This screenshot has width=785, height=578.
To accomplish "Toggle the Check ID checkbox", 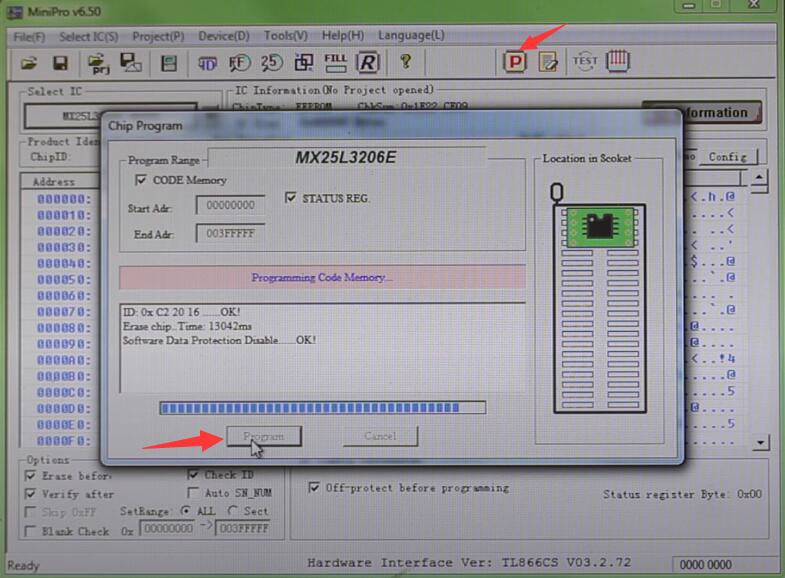I will [x=193, y=474].
